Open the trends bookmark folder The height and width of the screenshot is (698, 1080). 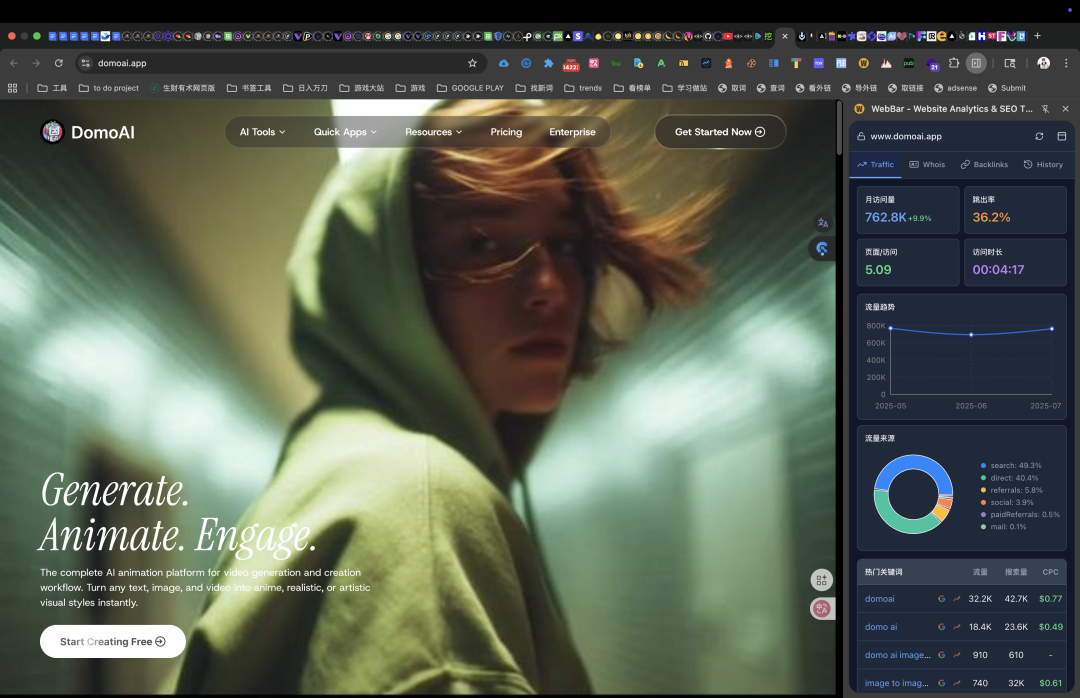pos(583,88)
